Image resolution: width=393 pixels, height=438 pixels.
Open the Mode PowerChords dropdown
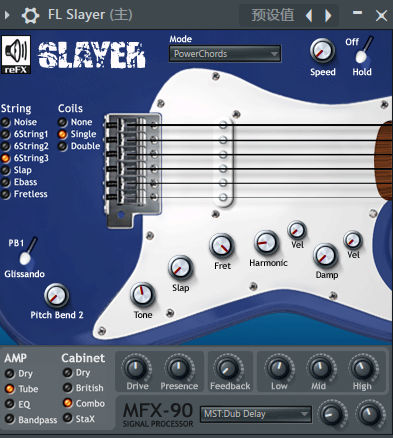point(225,54)
